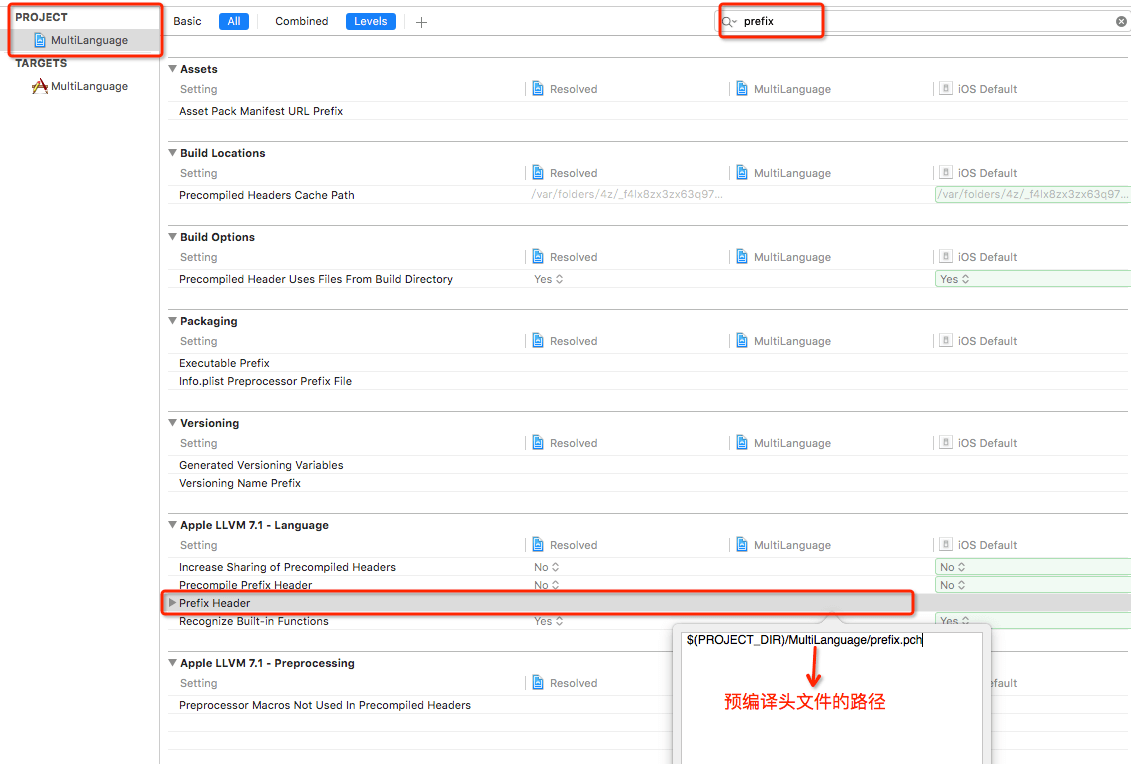Clear the prefix search with the X icon
Viewport: 1131px width, 764px height.
click(1121, 21)
